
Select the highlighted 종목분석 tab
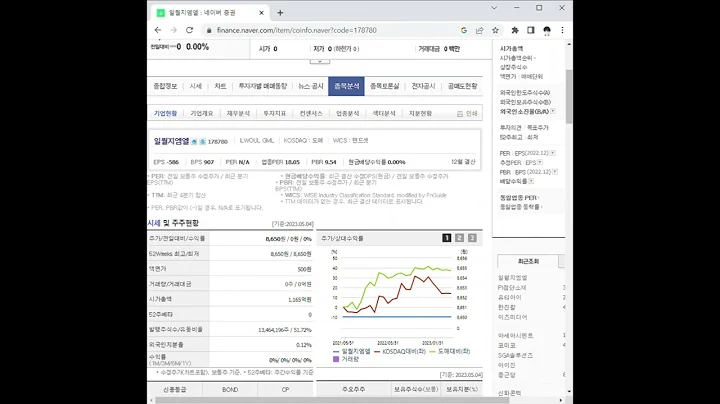pos(346,86)
